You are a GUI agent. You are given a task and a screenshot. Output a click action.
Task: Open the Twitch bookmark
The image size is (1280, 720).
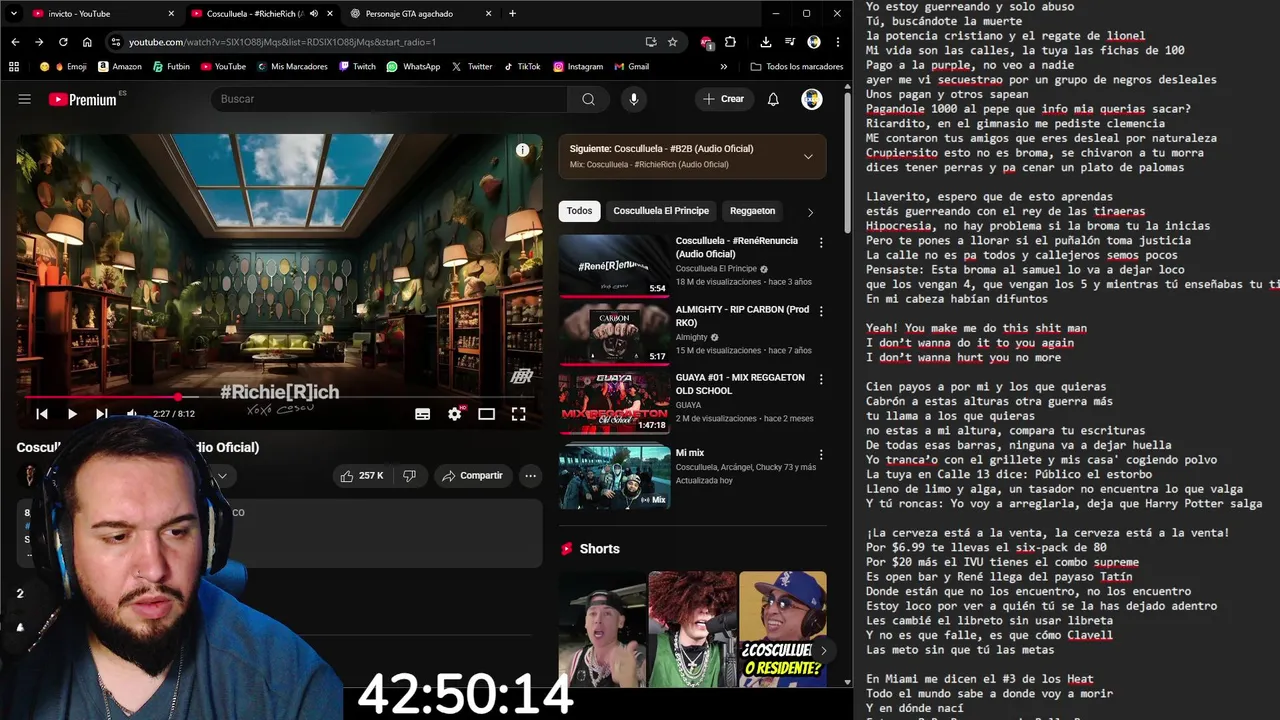pyautogui.click(x=357, y=67)
